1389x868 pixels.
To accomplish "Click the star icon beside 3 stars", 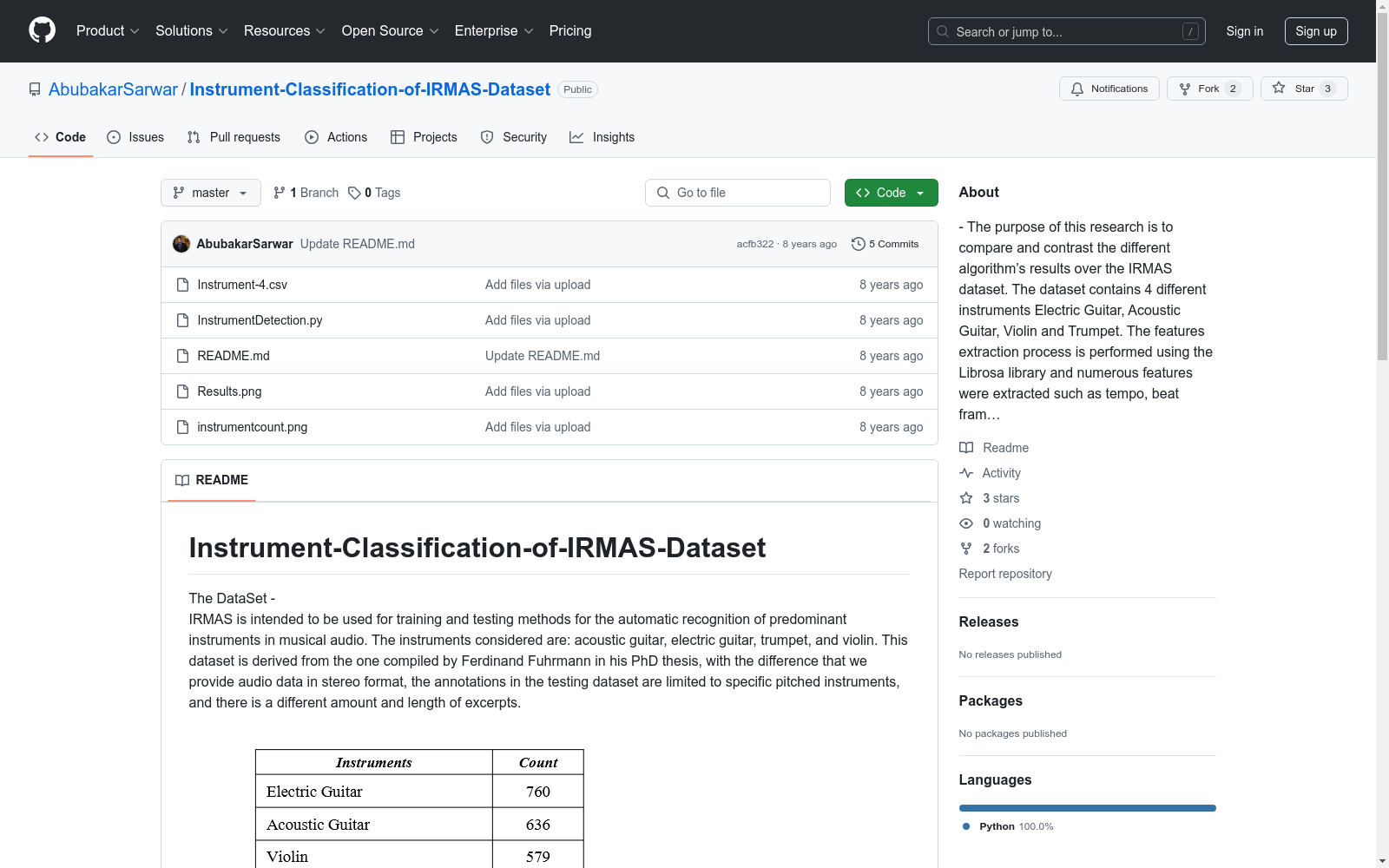I will pyautogui.click(x=966, y=498).
